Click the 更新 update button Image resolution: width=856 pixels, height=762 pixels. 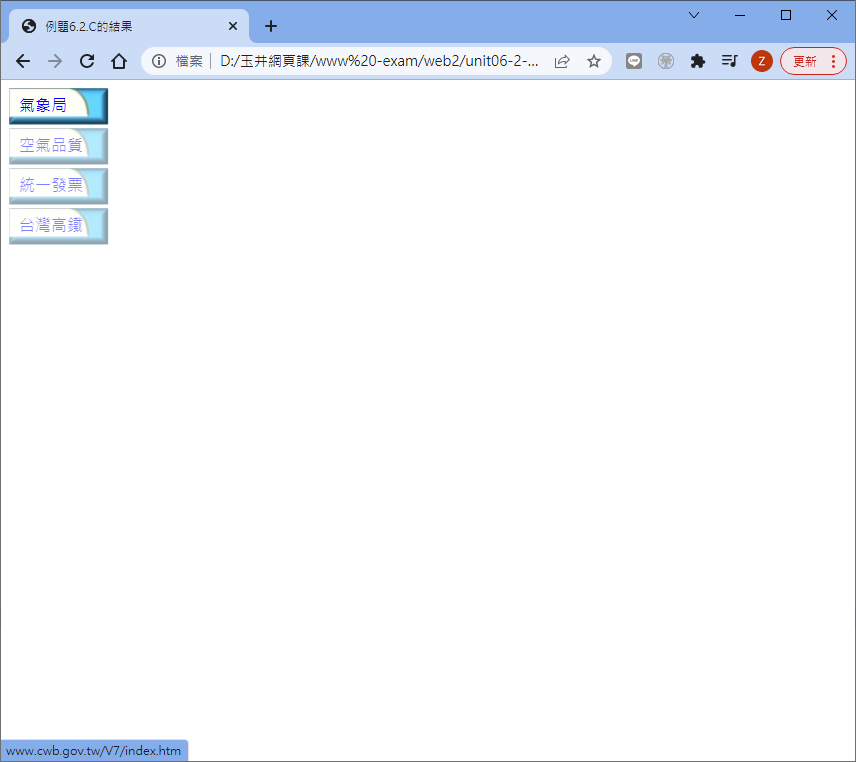point(812,61)
